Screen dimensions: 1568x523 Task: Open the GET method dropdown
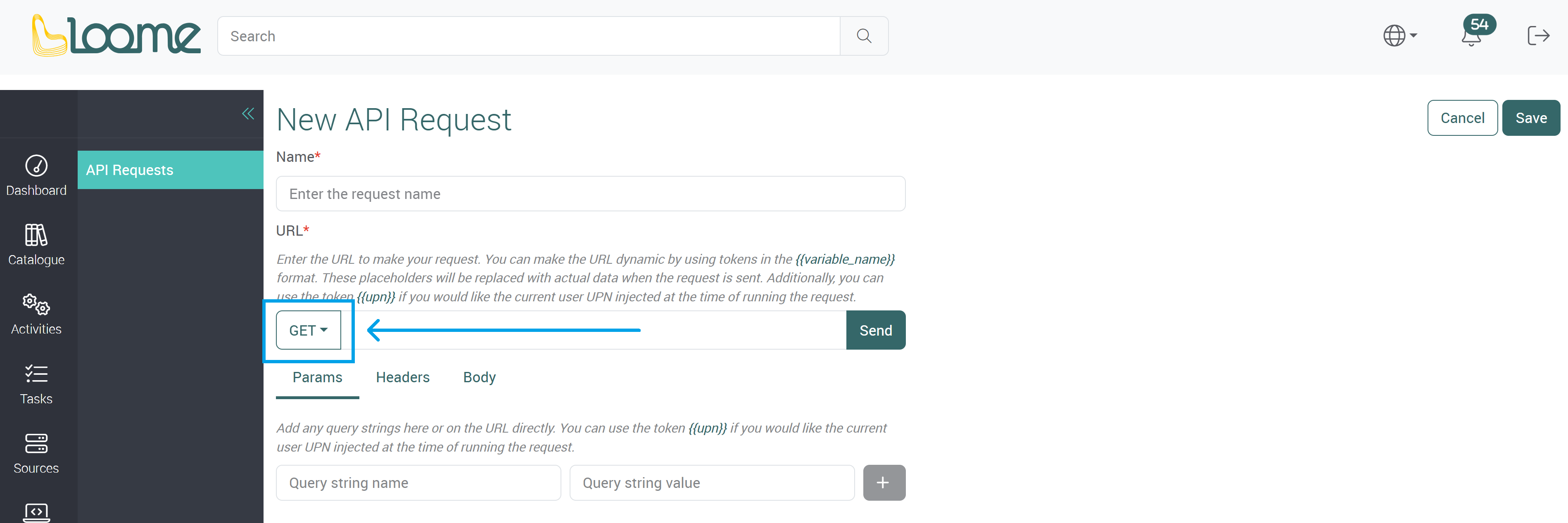pos(308,330)
